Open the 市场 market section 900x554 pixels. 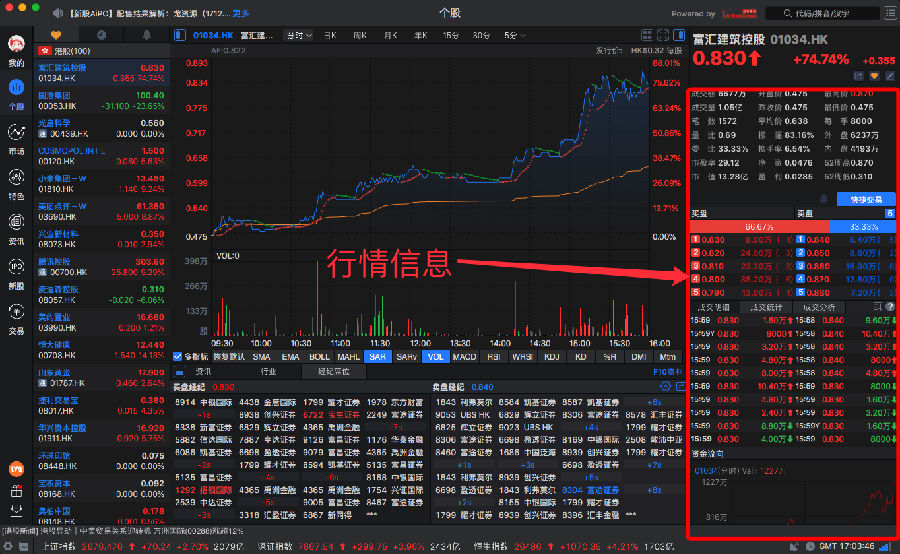pos(16,133)
